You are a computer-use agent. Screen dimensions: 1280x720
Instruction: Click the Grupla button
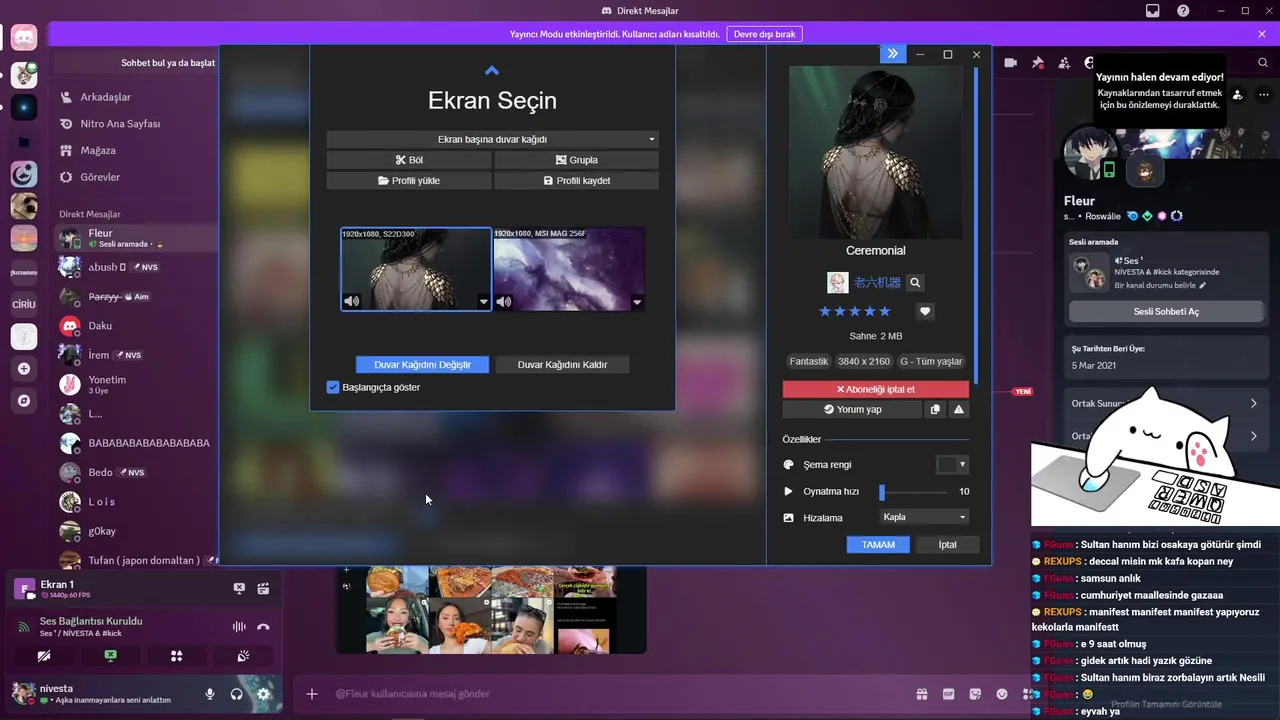[x=576, y=160]
